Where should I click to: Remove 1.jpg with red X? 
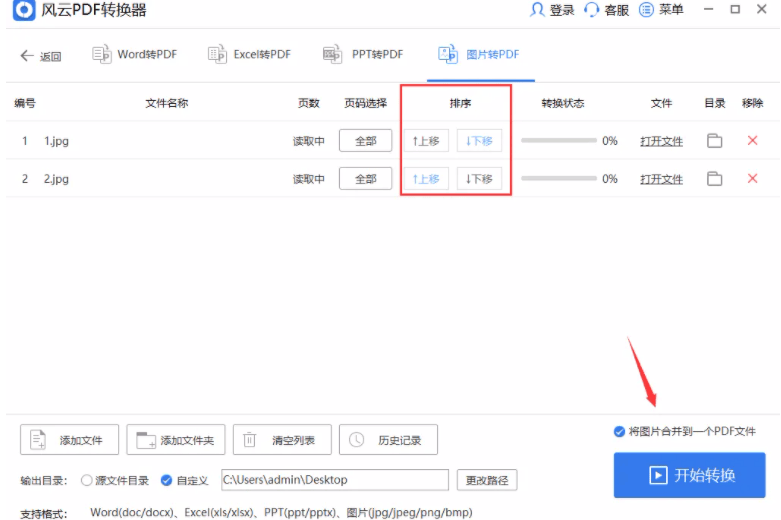753,140
